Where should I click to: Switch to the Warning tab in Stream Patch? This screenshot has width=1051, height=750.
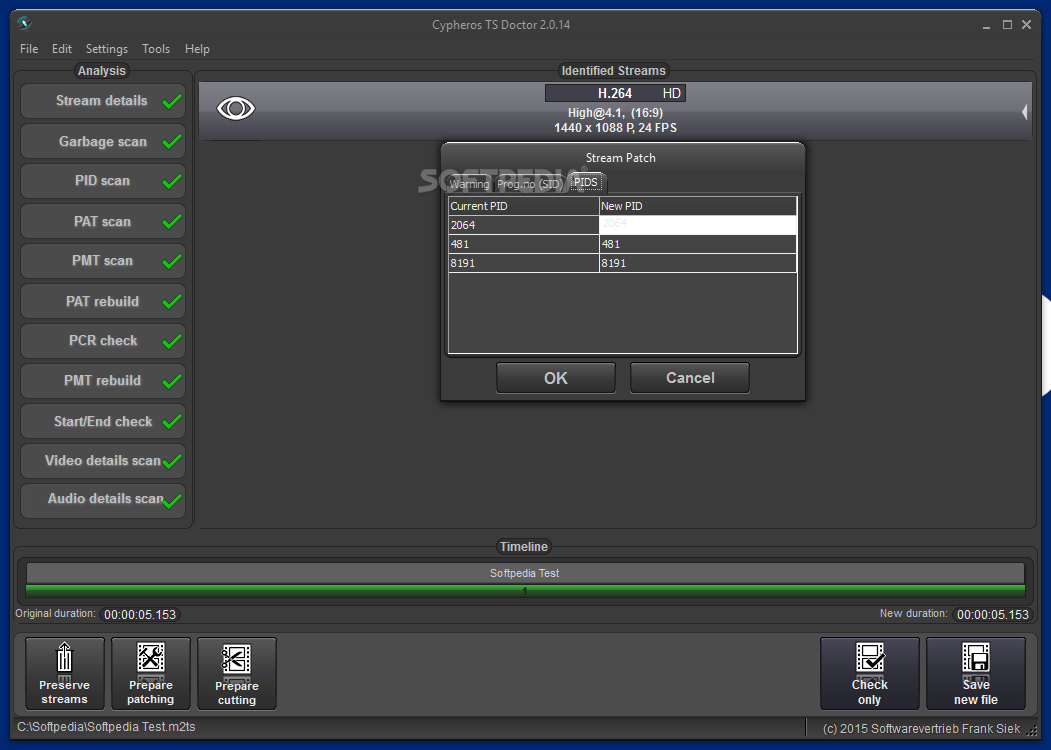(x=469, y=184)
